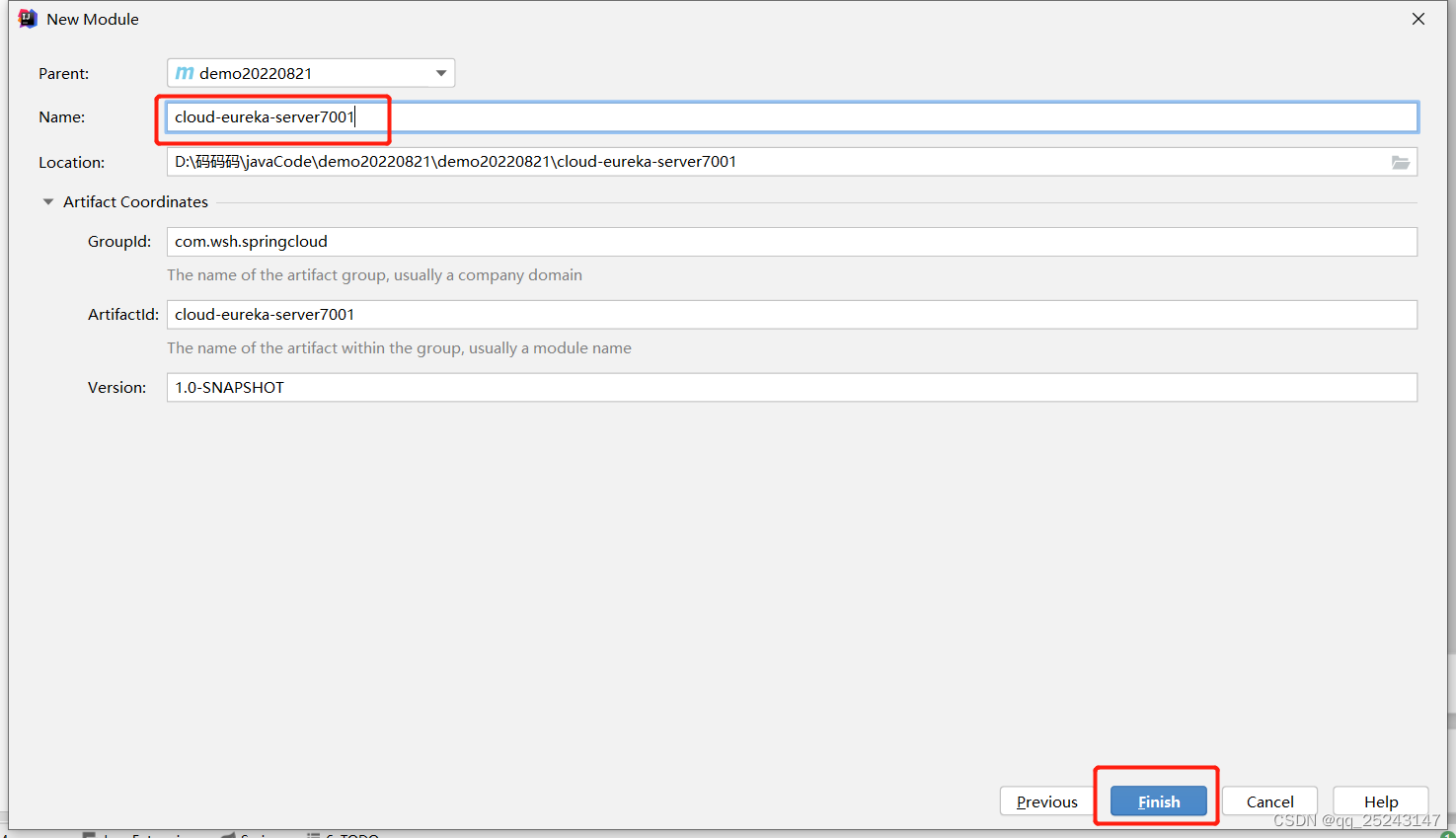The height and width of the screenshot is (838, 1456).
Task: Click the IntelliJ icon in title bar
Action: 28,19
